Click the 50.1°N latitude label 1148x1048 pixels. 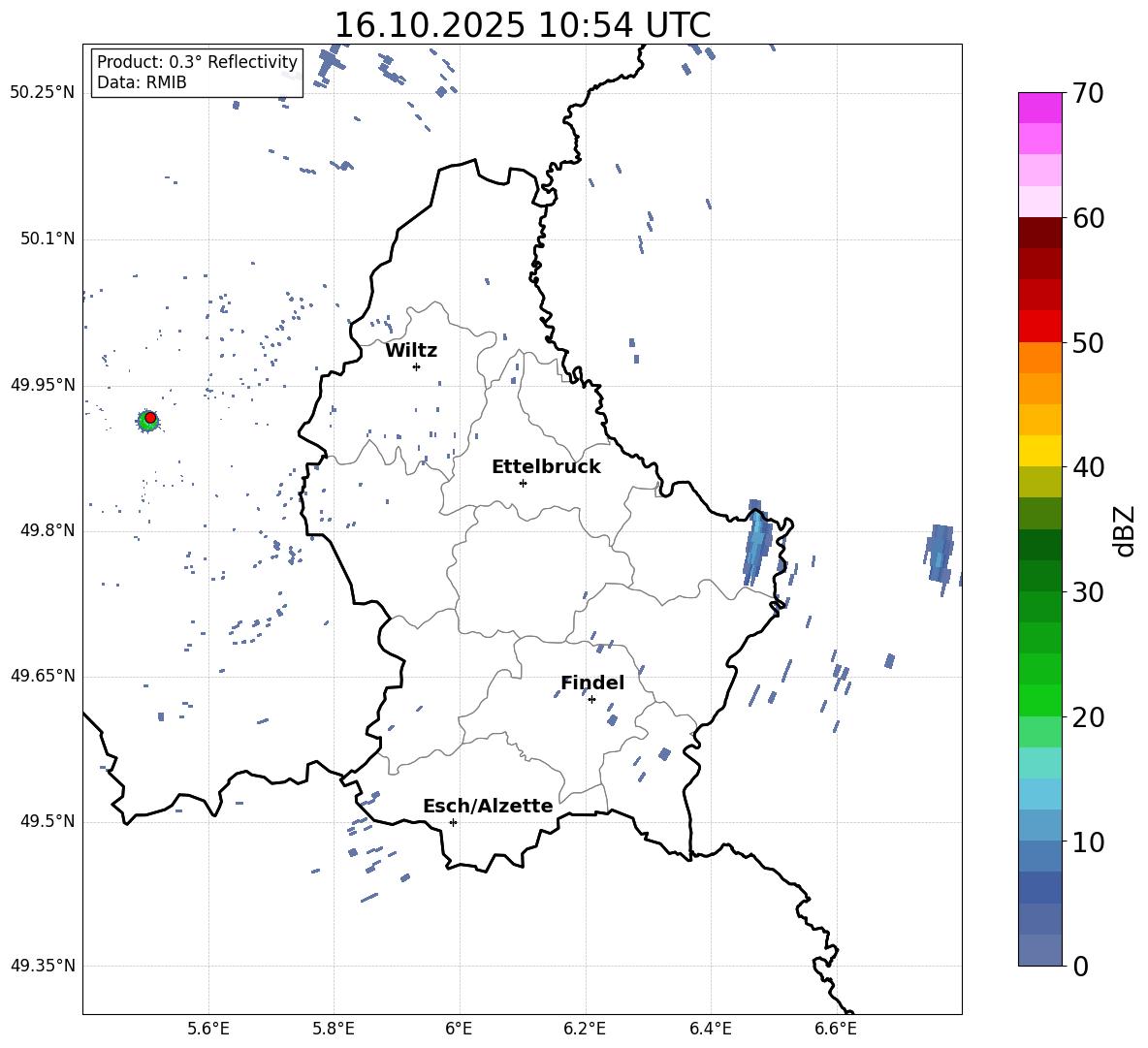click(48, 239)
